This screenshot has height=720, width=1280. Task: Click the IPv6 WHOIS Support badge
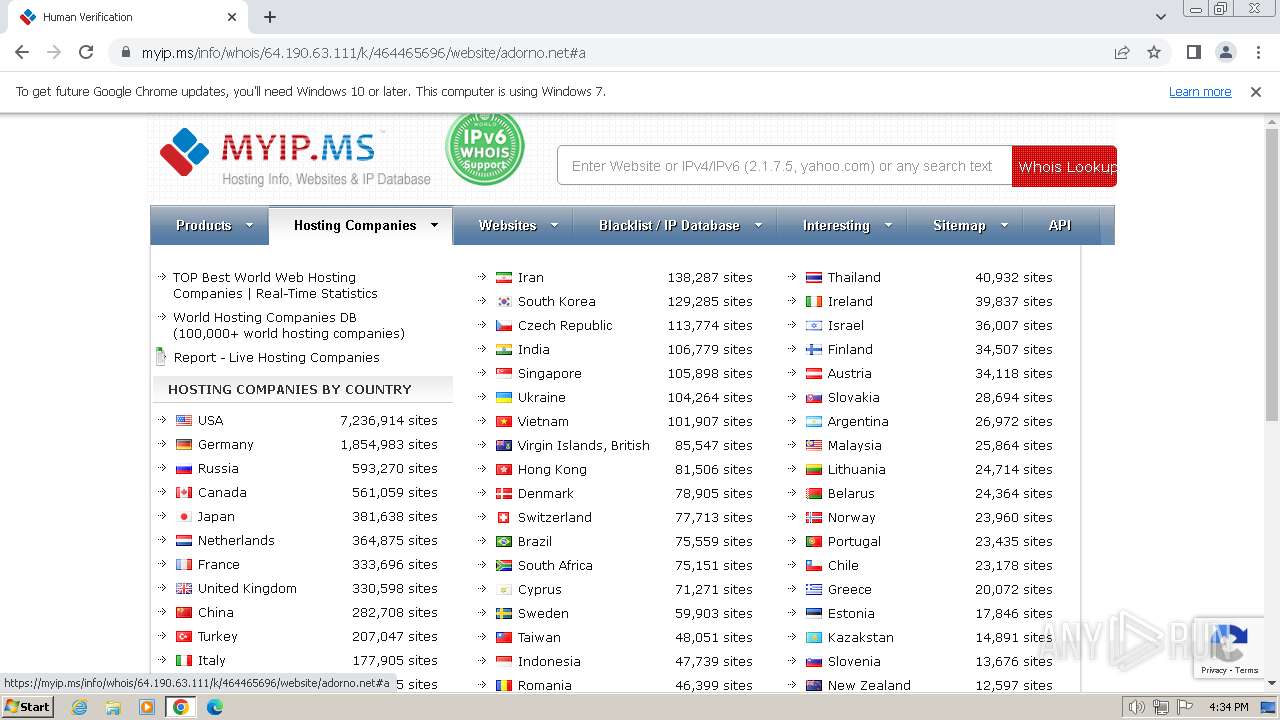(x=484, y=149)
